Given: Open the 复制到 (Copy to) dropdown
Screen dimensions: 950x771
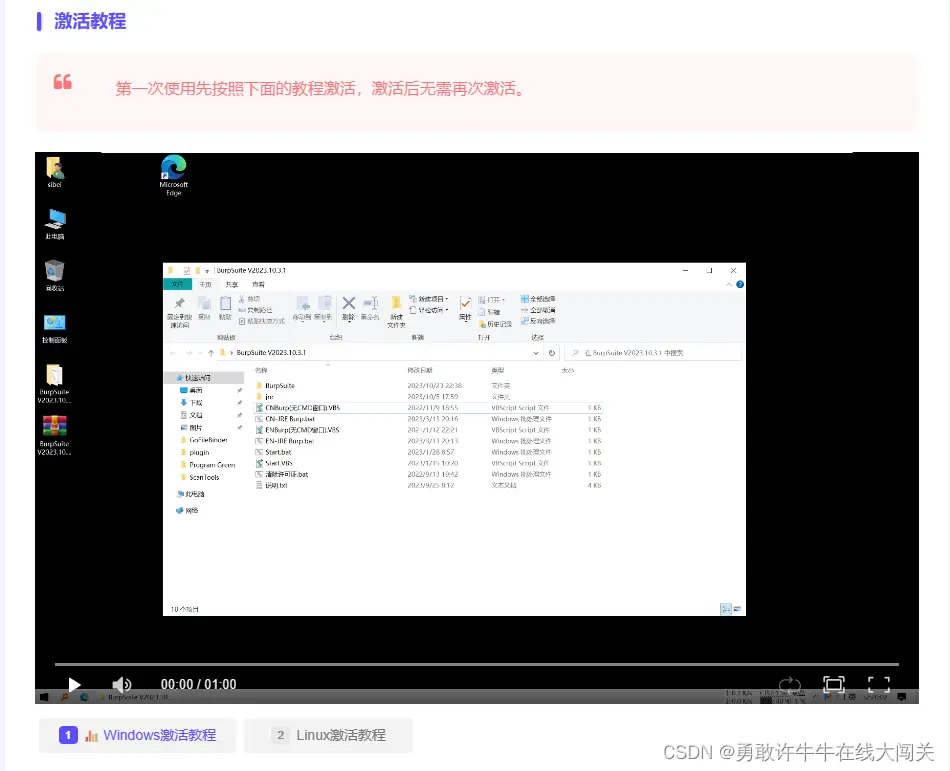Looking at the screenshot, I should point(324,309).
